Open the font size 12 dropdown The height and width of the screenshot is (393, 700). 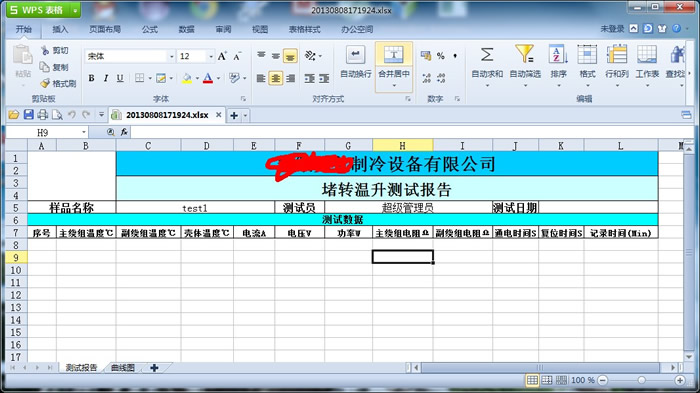point(211,56)
